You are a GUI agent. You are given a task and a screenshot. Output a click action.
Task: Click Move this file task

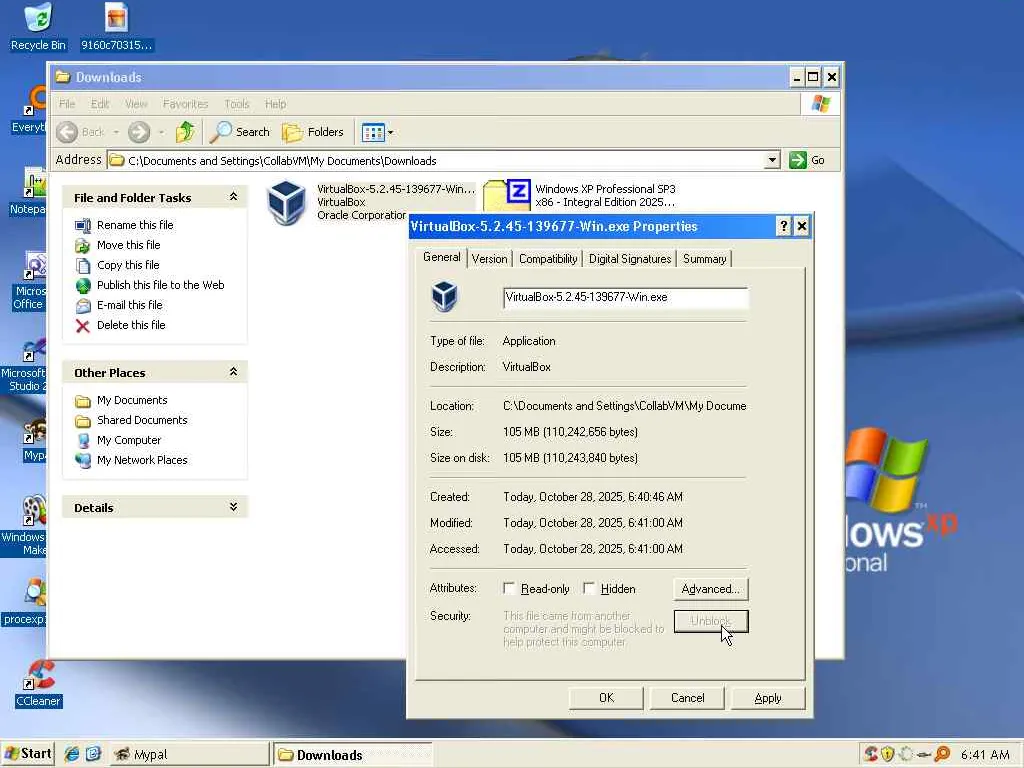[x=129, y=245]
